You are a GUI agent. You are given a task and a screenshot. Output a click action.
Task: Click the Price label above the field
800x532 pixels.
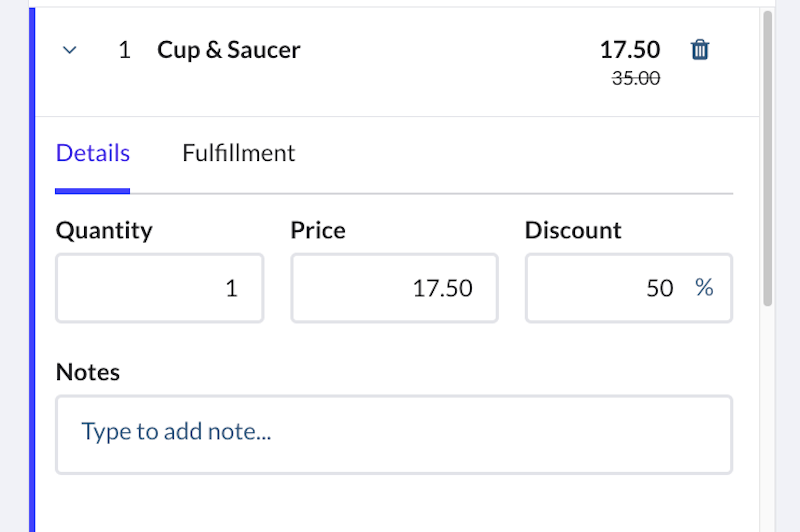[x=317, y=230]
